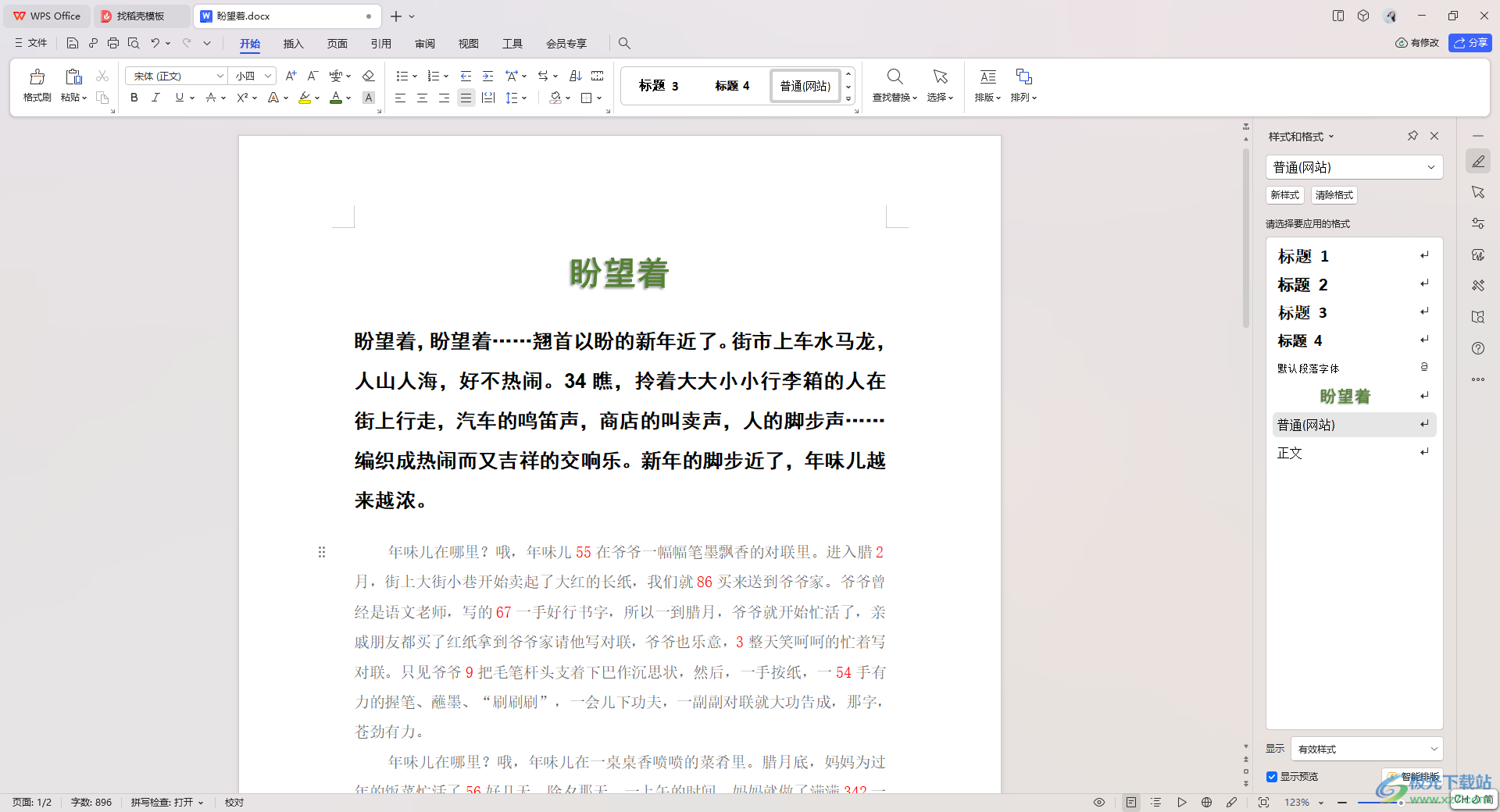
Task: Click the sidebar settings sliders icon
Action: coord(1478,223)
